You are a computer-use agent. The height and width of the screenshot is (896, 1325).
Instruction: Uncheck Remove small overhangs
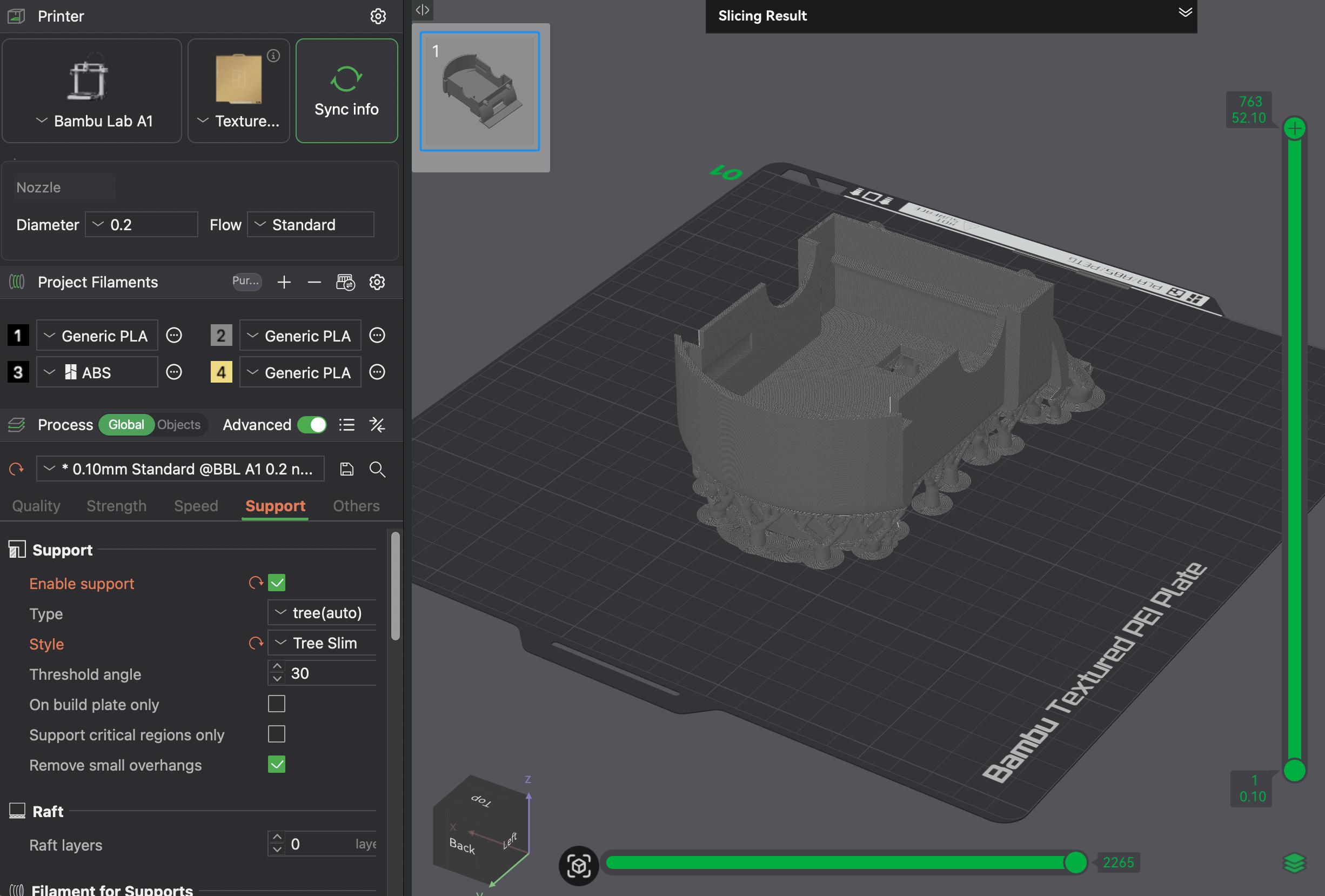pos(277,764)
